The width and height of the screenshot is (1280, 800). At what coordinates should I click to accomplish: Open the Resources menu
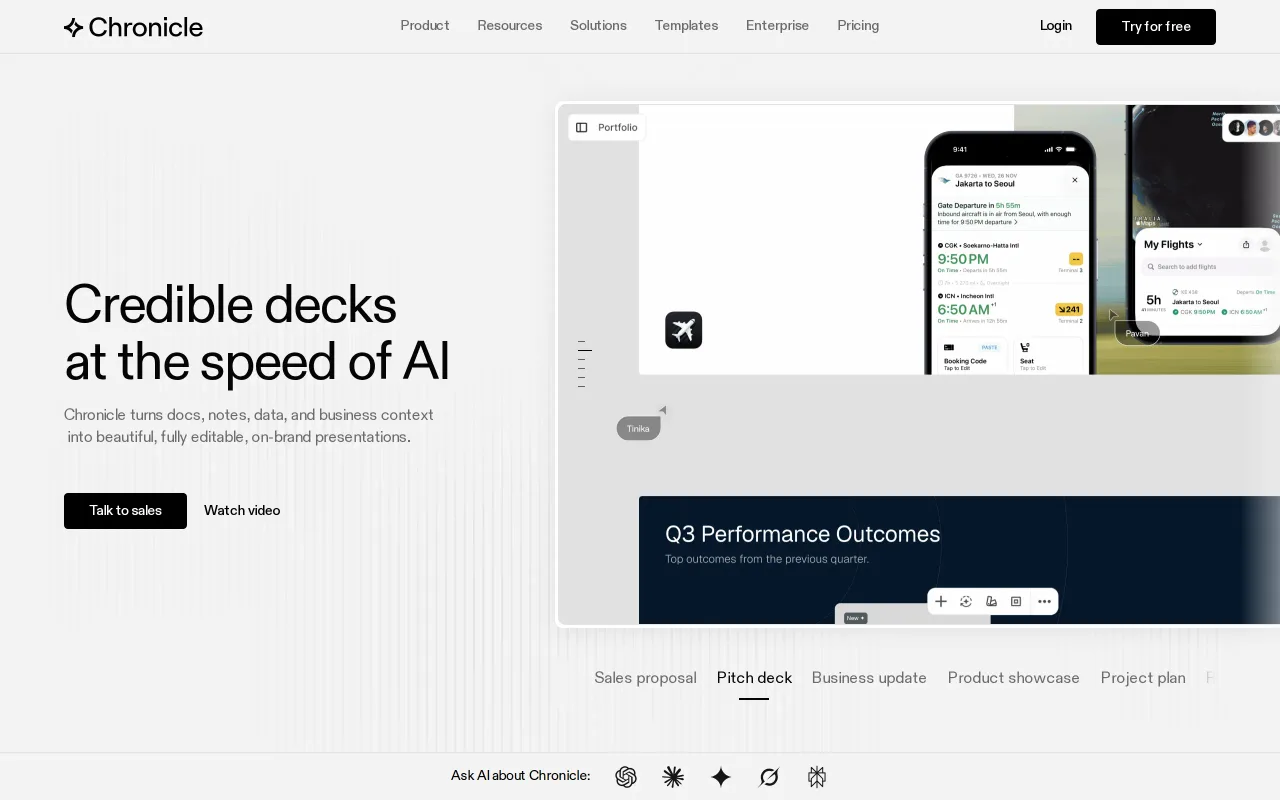coord(510,26)
